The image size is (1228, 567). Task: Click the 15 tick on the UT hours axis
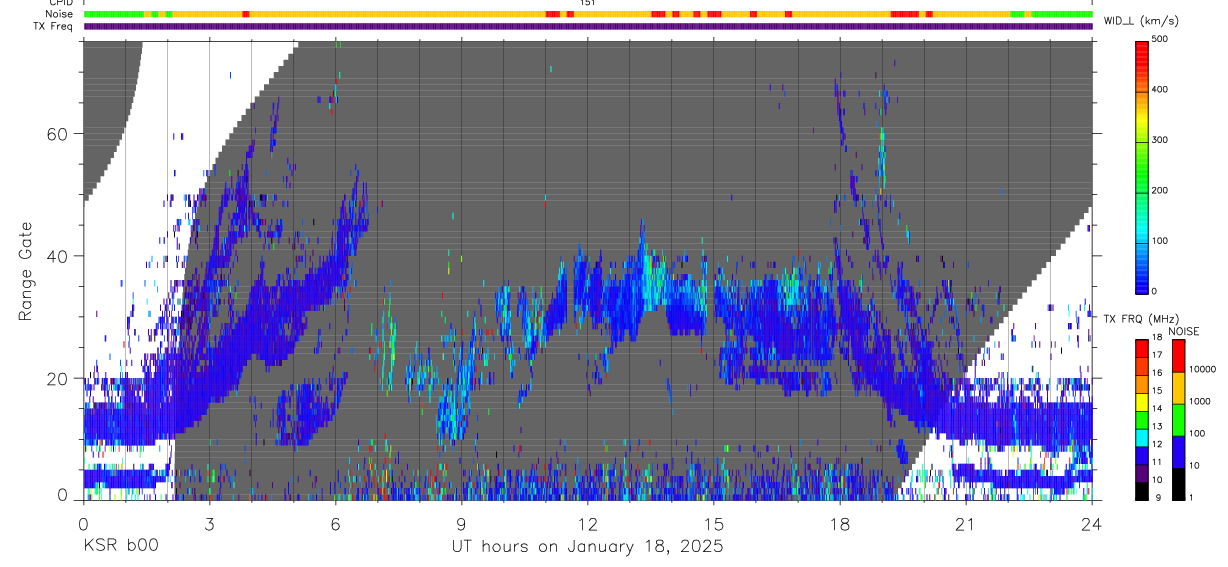714,524
